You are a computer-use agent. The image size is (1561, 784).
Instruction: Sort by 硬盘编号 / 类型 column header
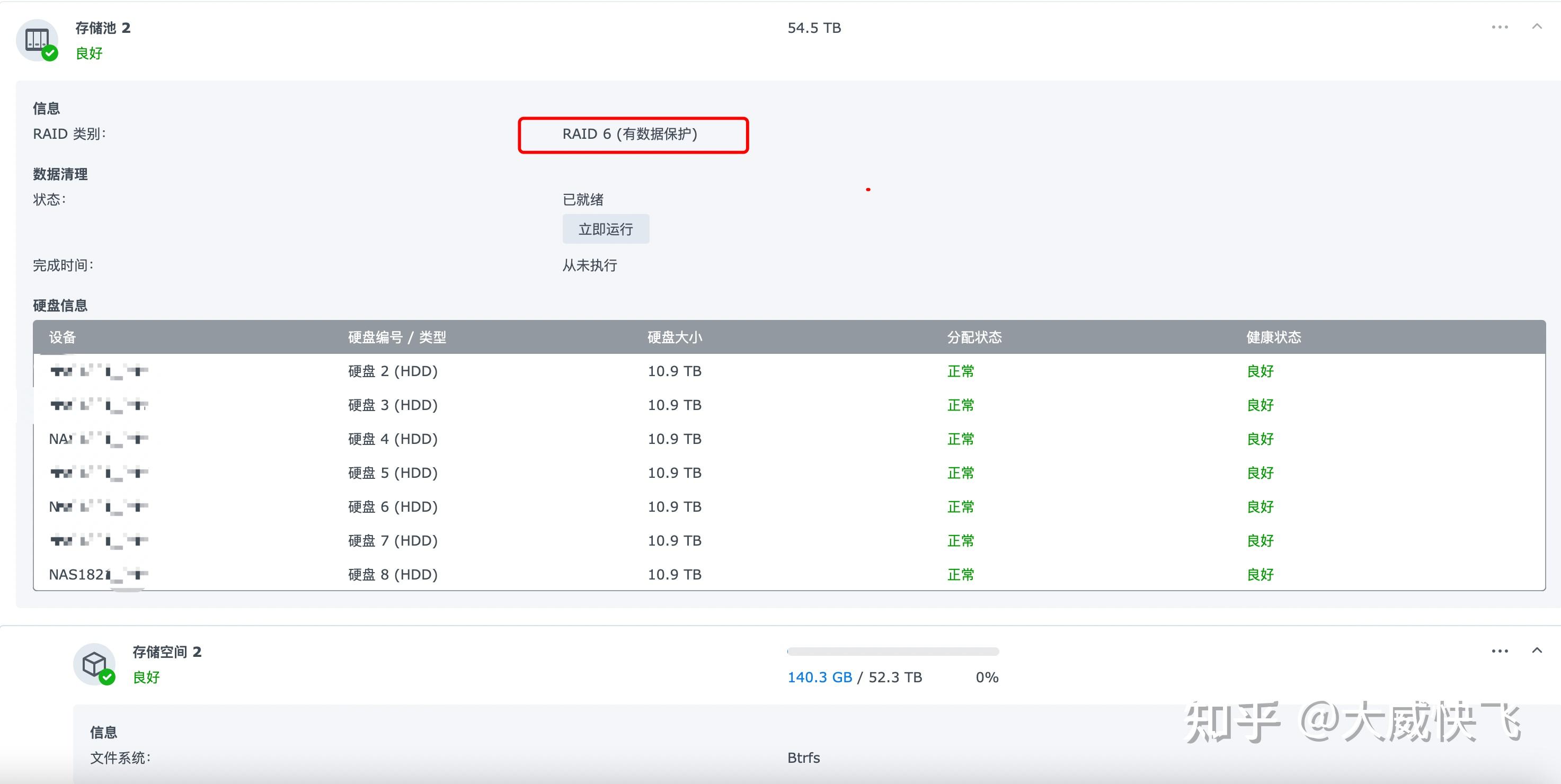pyautogui.click(x=397, y=337)
